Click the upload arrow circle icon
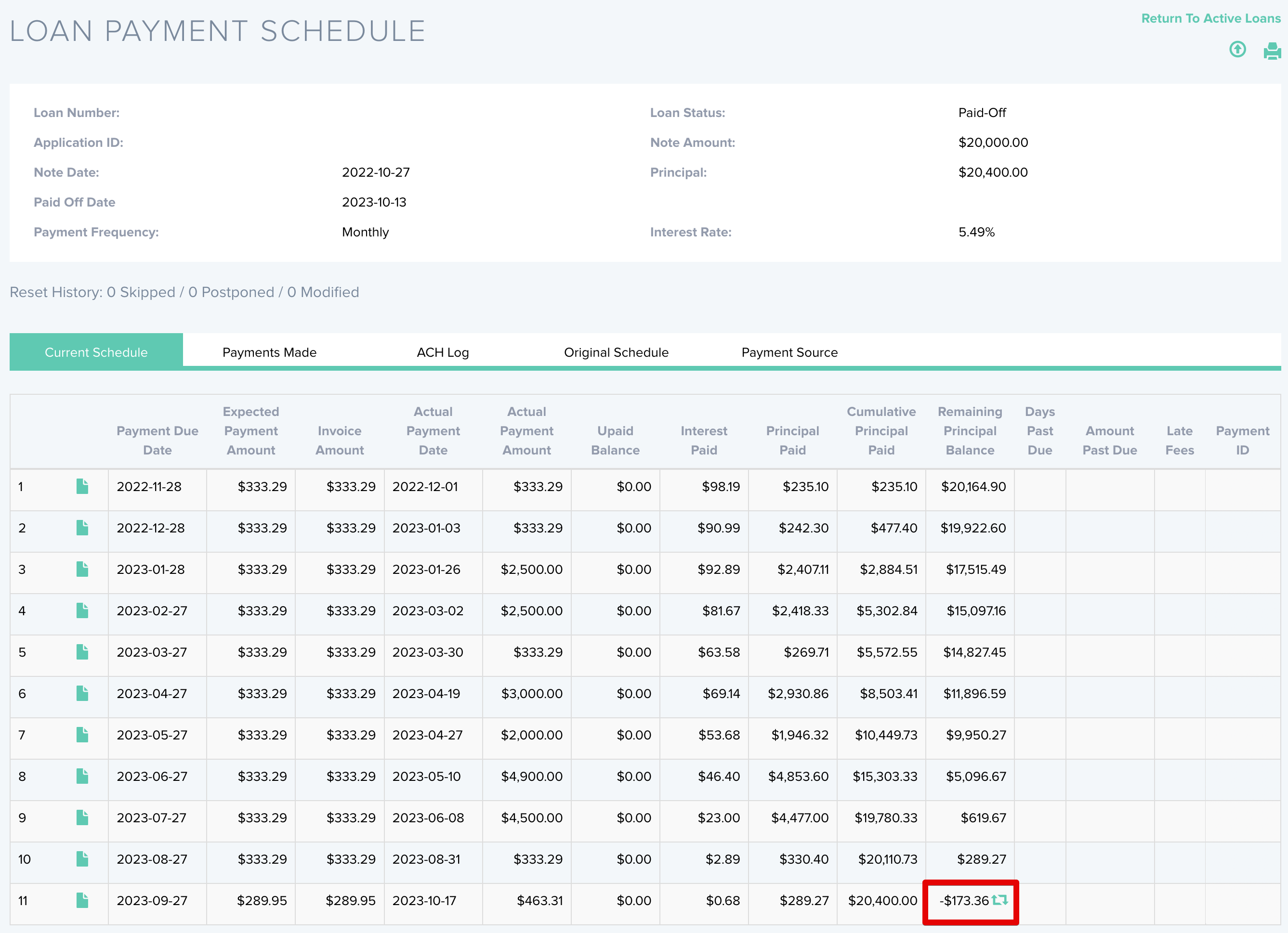Viewport: 1288px width, 933px height. click(x=1237, y=50)
